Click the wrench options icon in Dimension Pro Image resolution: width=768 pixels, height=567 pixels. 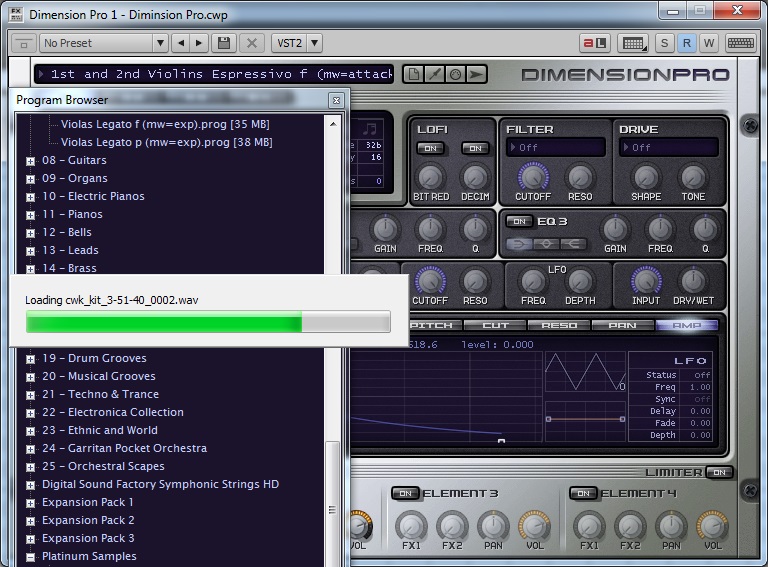pyautogui.click(x=434, y=74)
